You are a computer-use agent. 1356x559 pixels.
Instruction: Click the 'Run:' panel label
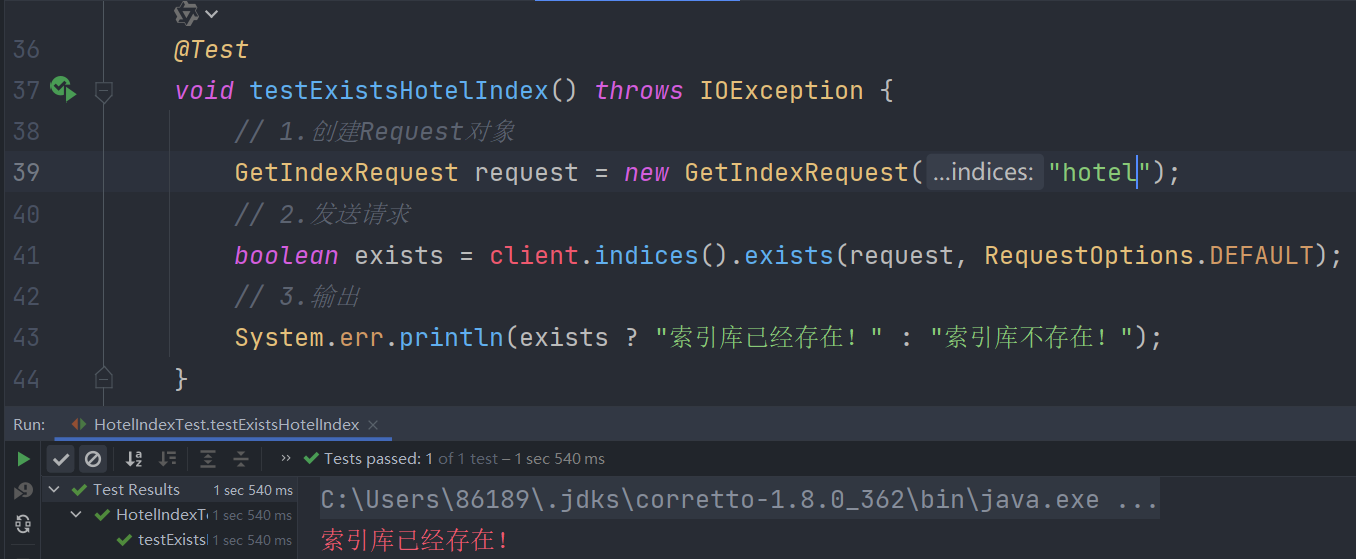[x=29, y=425]
